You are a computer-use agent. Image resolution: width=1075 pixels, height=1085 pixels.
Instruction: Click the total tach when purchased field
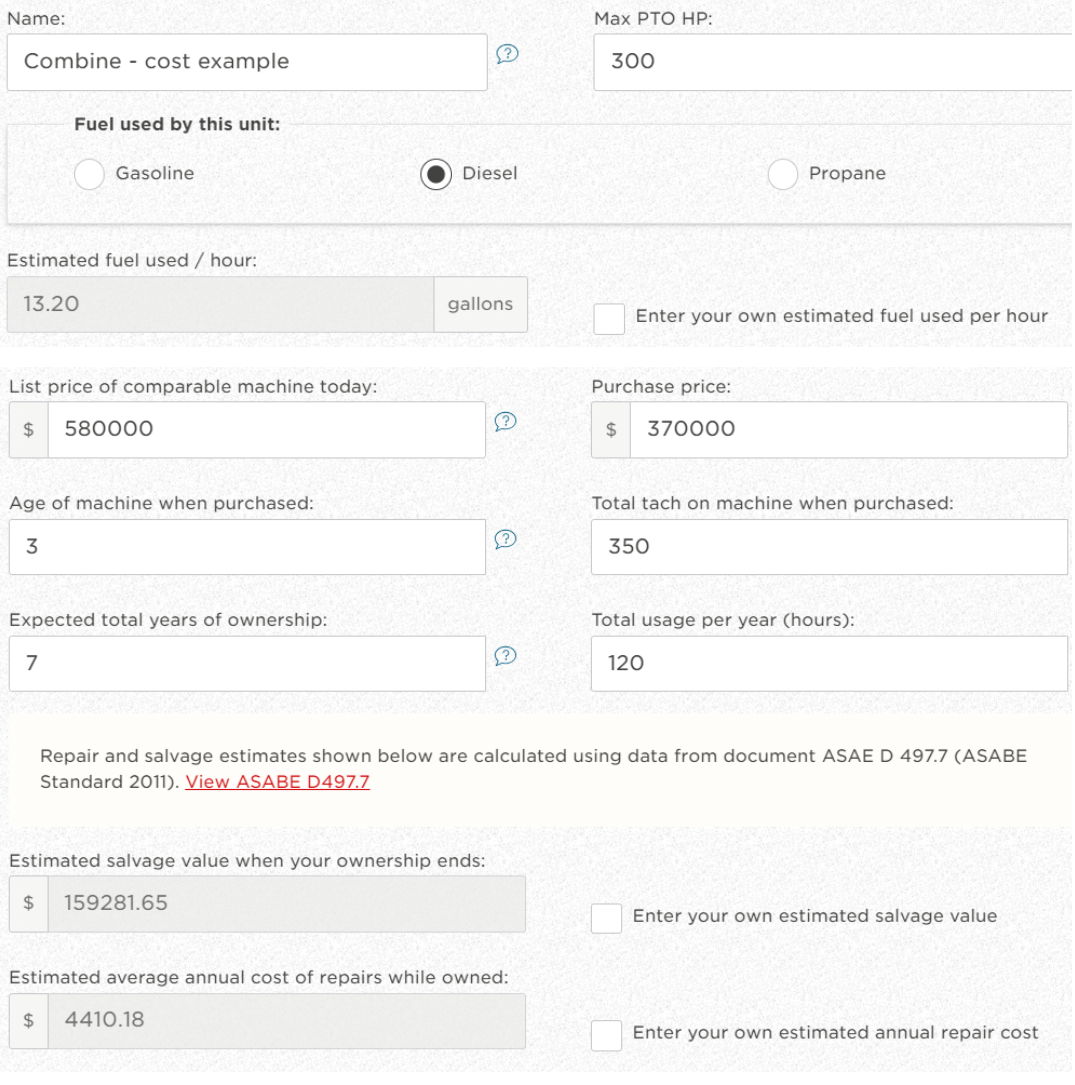(829, 547)
